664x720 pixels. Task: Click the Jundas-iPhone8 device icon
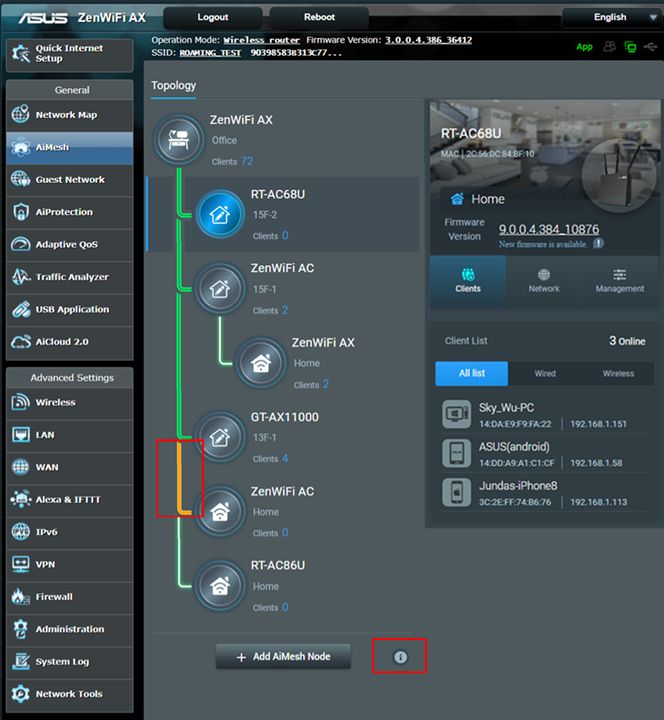[456, 492]
